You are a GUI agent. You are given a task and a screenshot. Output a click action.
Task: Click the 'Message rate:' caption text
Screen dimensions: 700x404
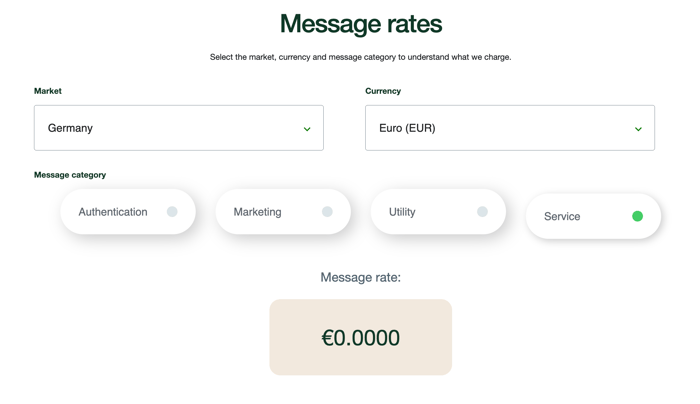coord(361,277)
